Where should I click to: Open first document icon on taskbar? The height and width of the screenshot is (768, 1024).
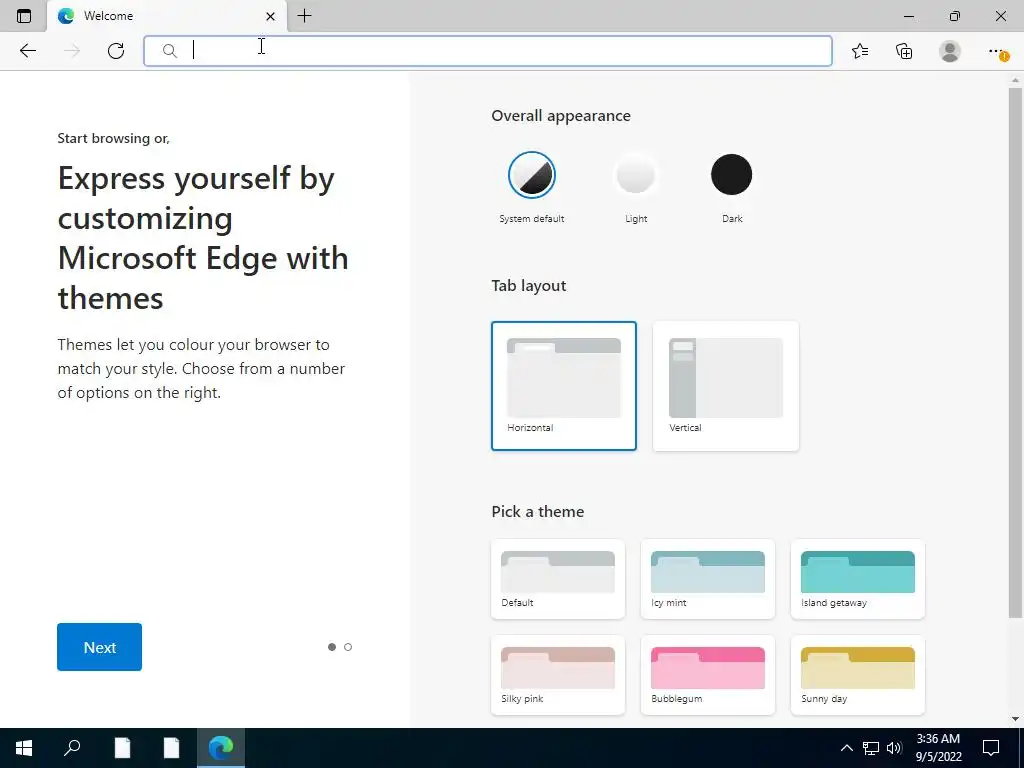coord(122,748)
